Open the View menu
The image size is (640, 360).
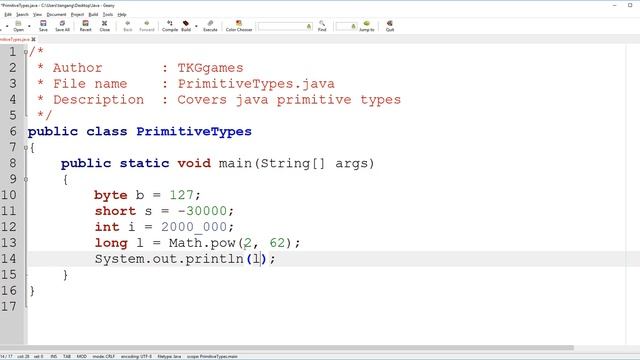[x=37, y=14]
